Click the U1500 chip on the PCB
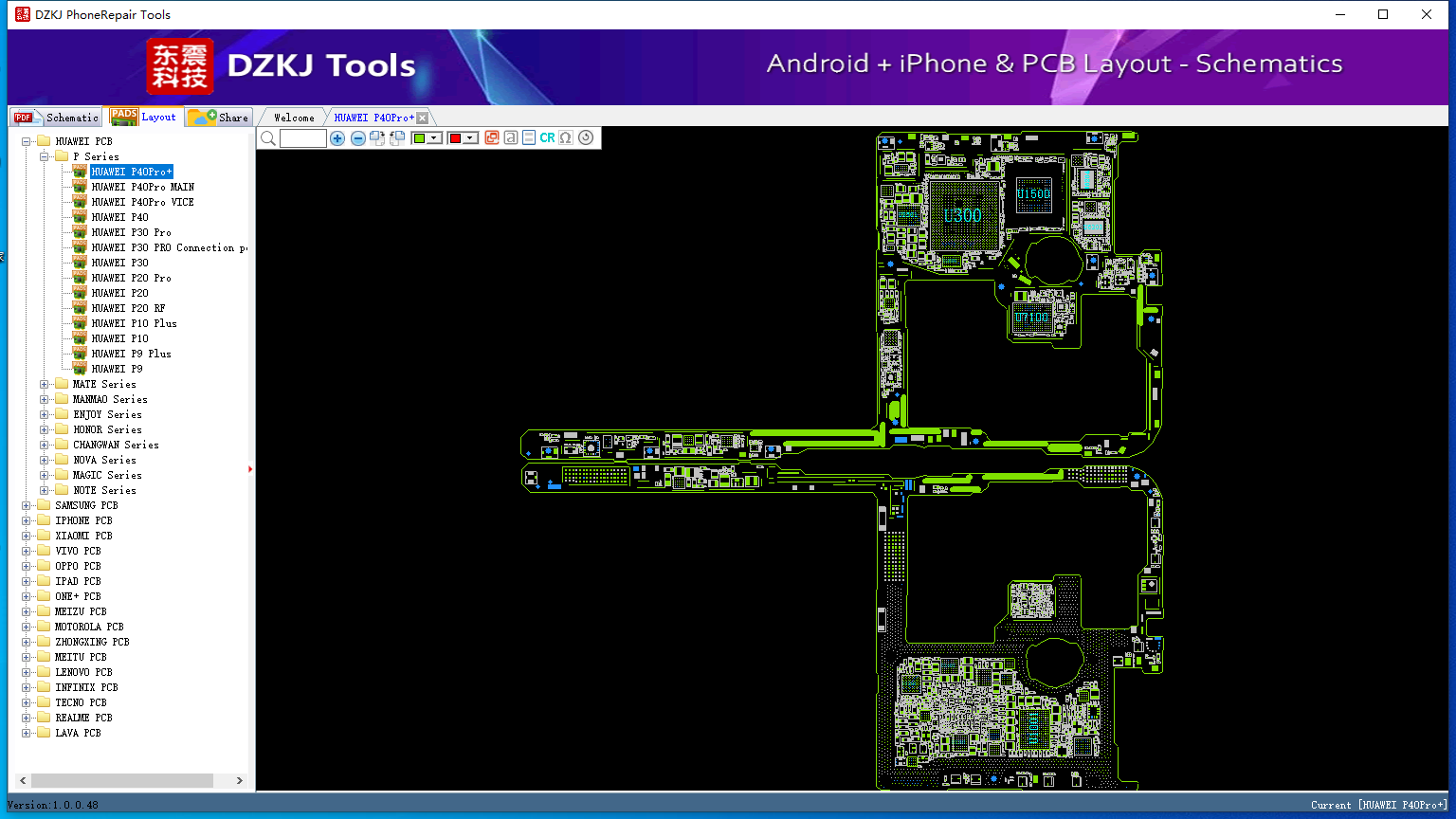This screenshot has width=1456, height=819. 1033,194
